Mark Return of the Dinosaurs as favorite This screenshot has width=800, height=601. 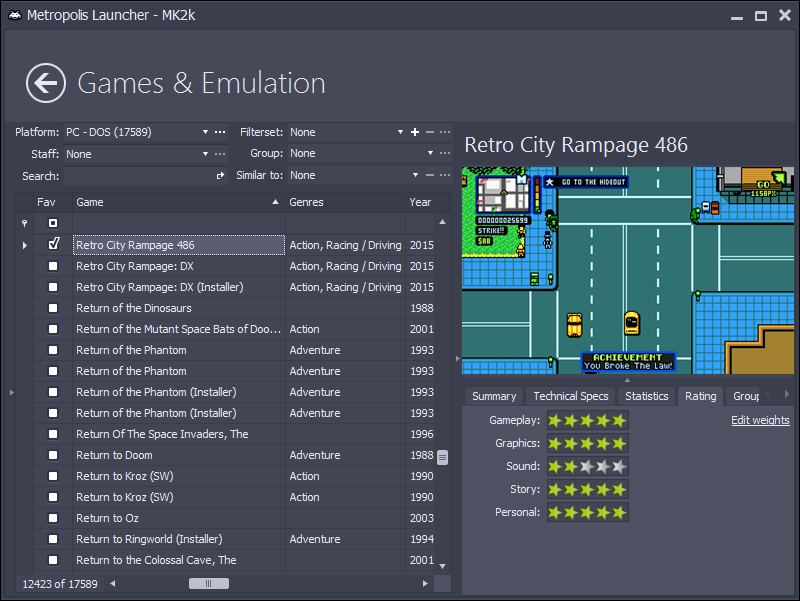tap(53, 308)
